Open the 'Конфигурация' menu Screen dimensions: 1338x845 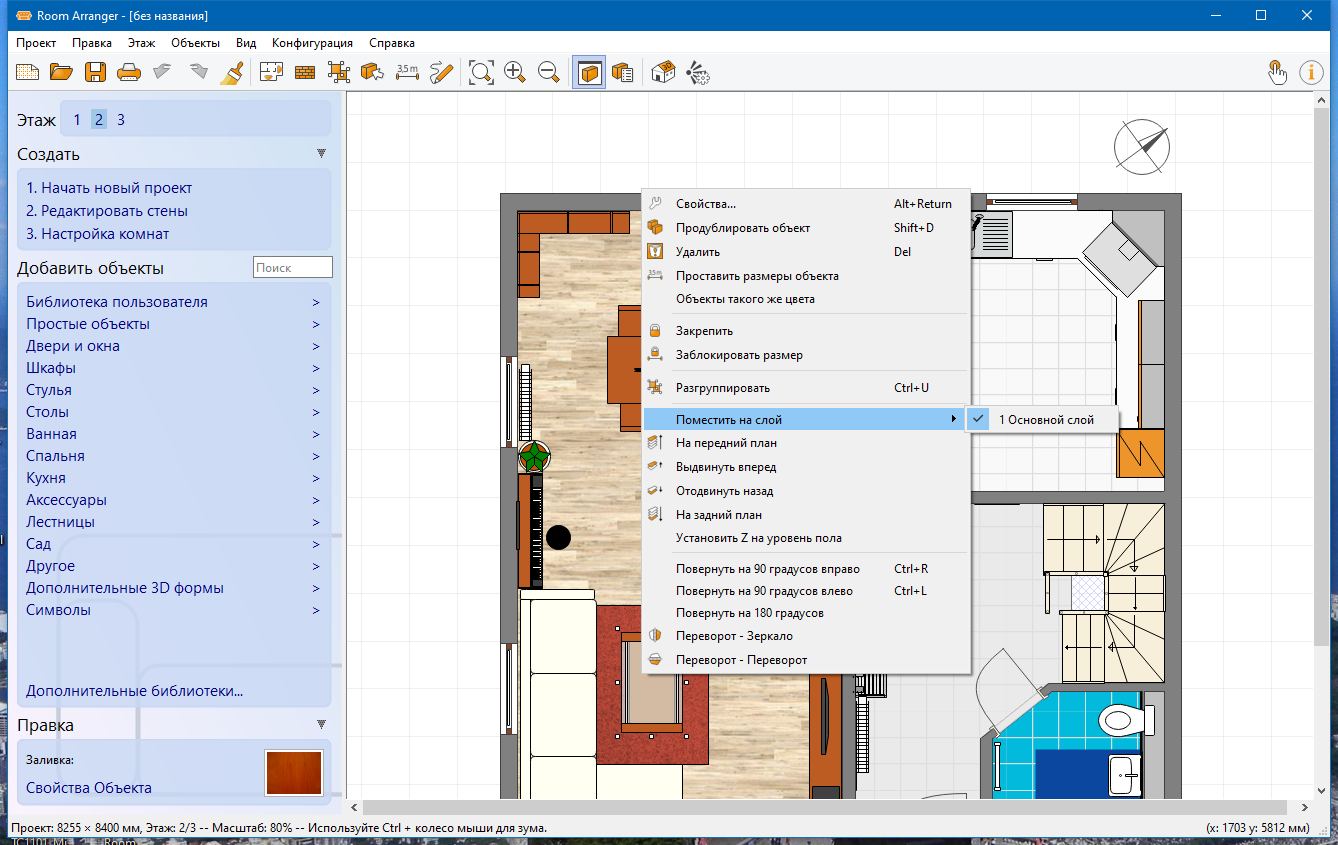312,43
